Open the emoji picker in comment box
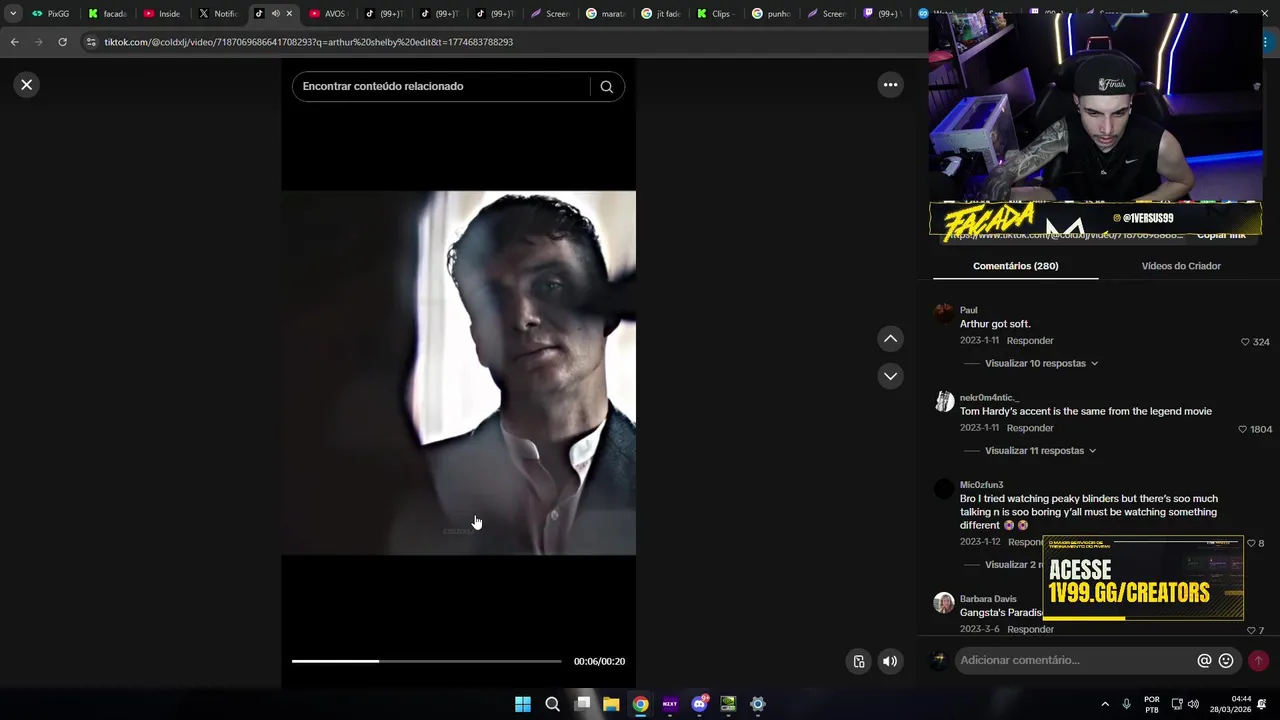Viewport: 1280px width, 720px height. 1226,661
